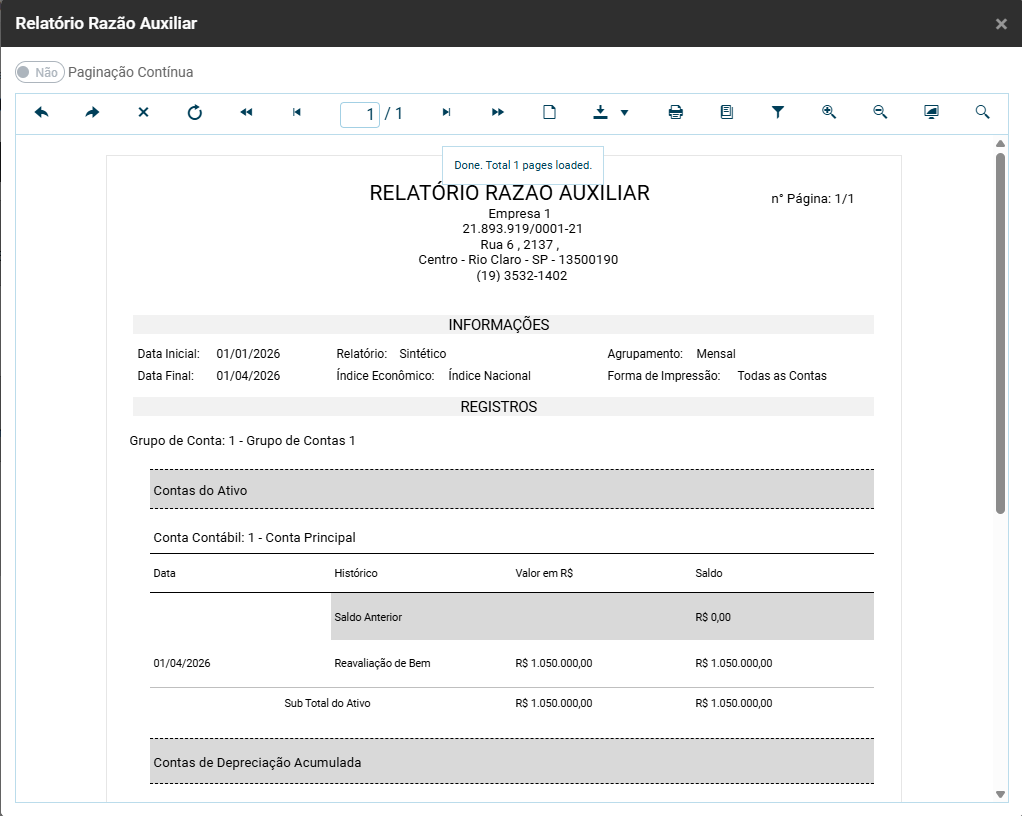
Task: Search the report with magnifier icon
Action: 982,113
